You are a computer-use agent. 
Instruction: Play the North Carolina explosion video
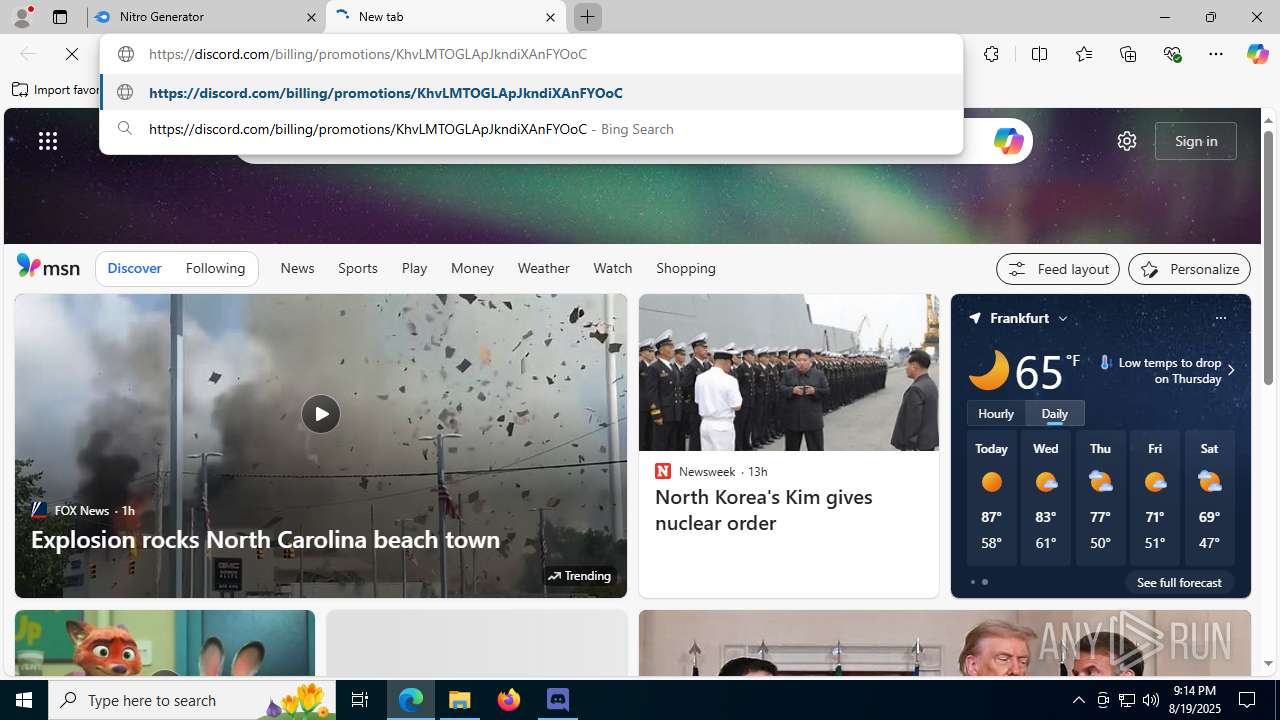click(320, 414)
